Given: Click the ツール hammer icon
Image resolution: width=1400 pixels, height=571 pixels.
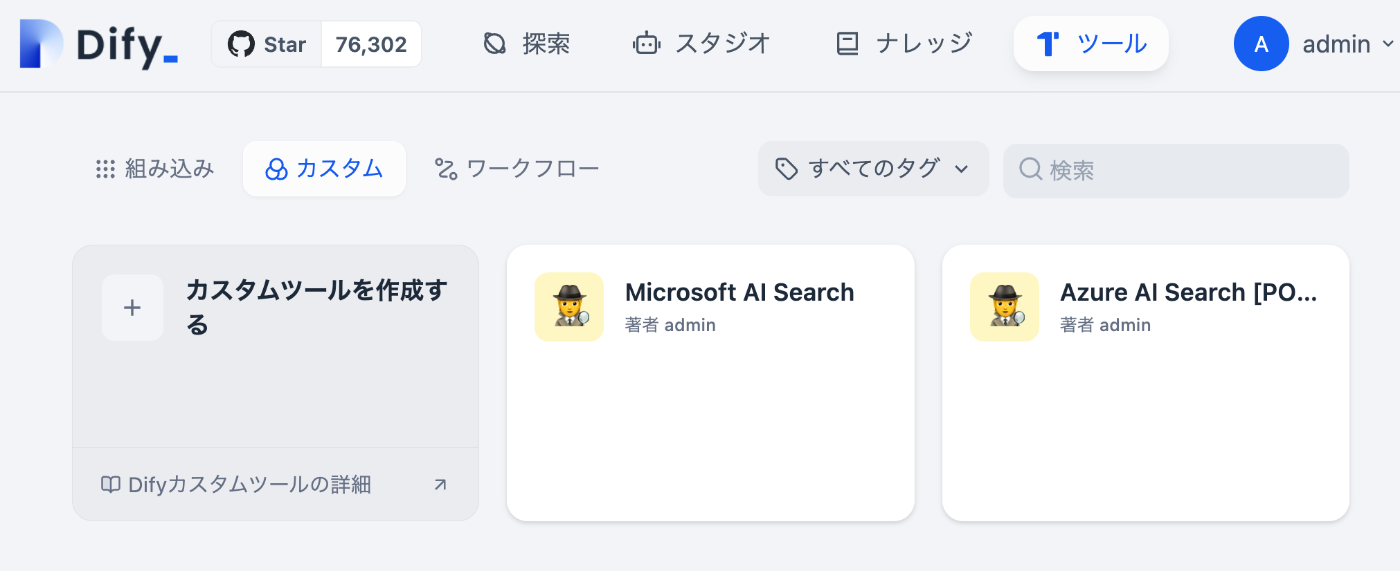Looking at the screenshot, I should coord(1047,44).
